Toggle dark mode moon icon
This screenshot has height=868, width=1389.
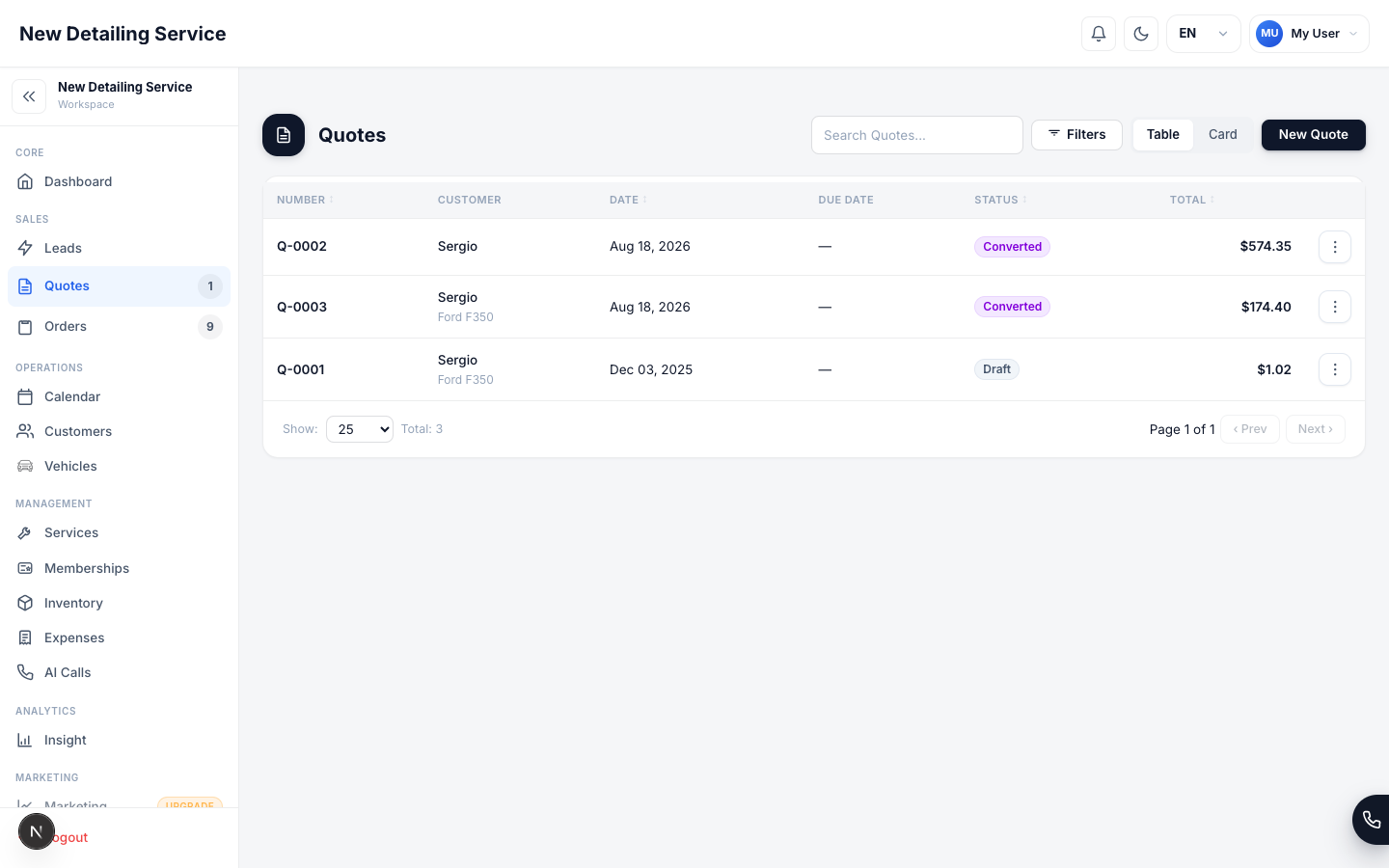coord(1141,34)
